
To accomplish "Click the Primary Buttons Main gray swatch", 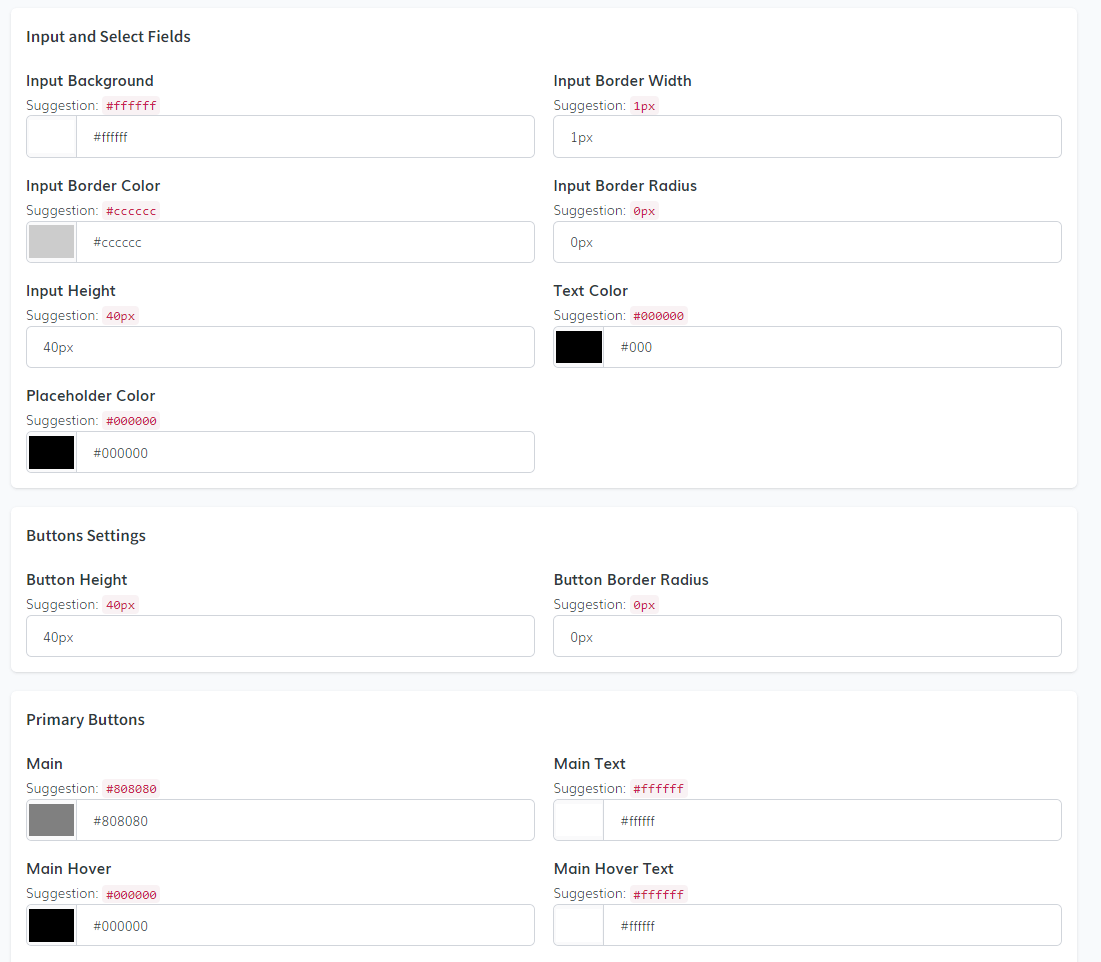I will click(52, 820).
